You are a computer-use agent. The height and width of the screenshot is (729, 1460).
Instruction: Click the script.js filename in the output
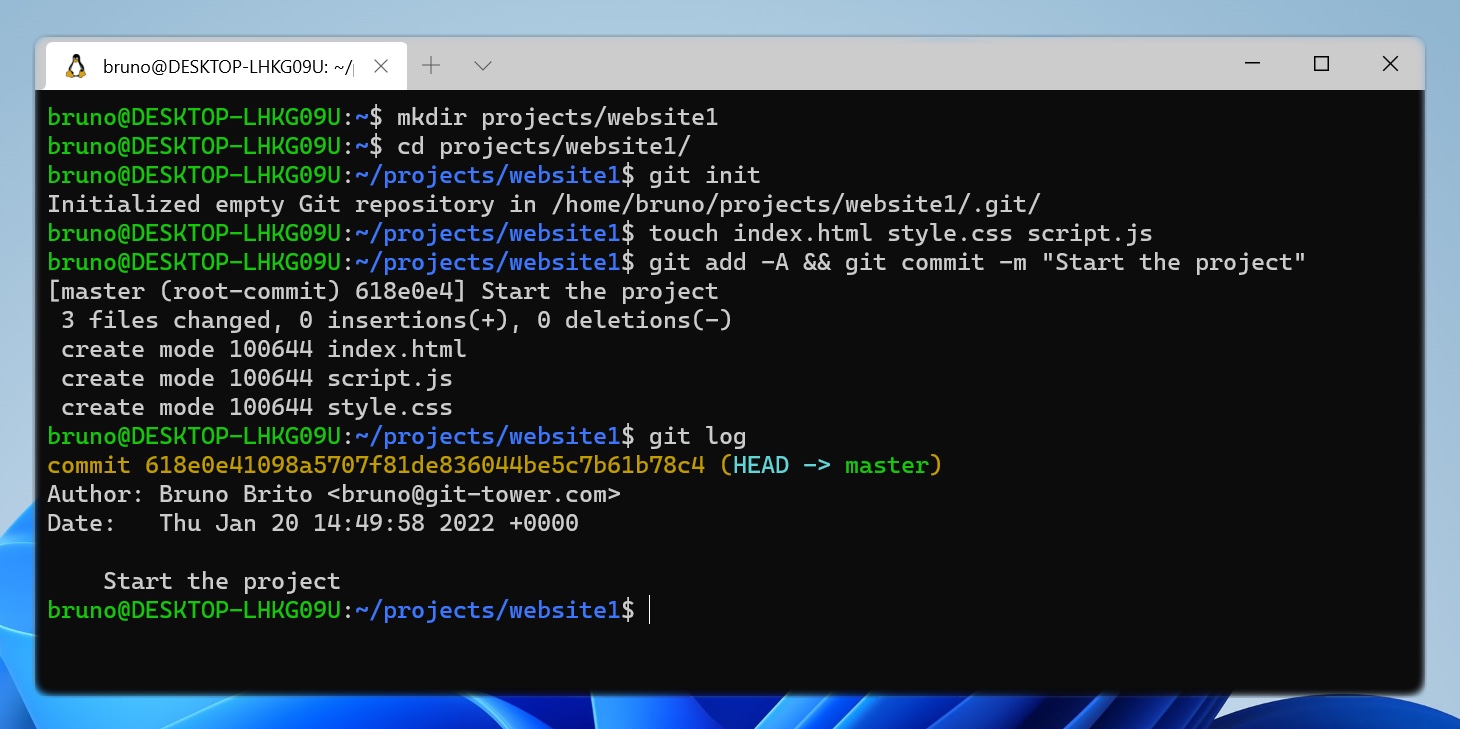pyautogui.click(x=391, y=378)
